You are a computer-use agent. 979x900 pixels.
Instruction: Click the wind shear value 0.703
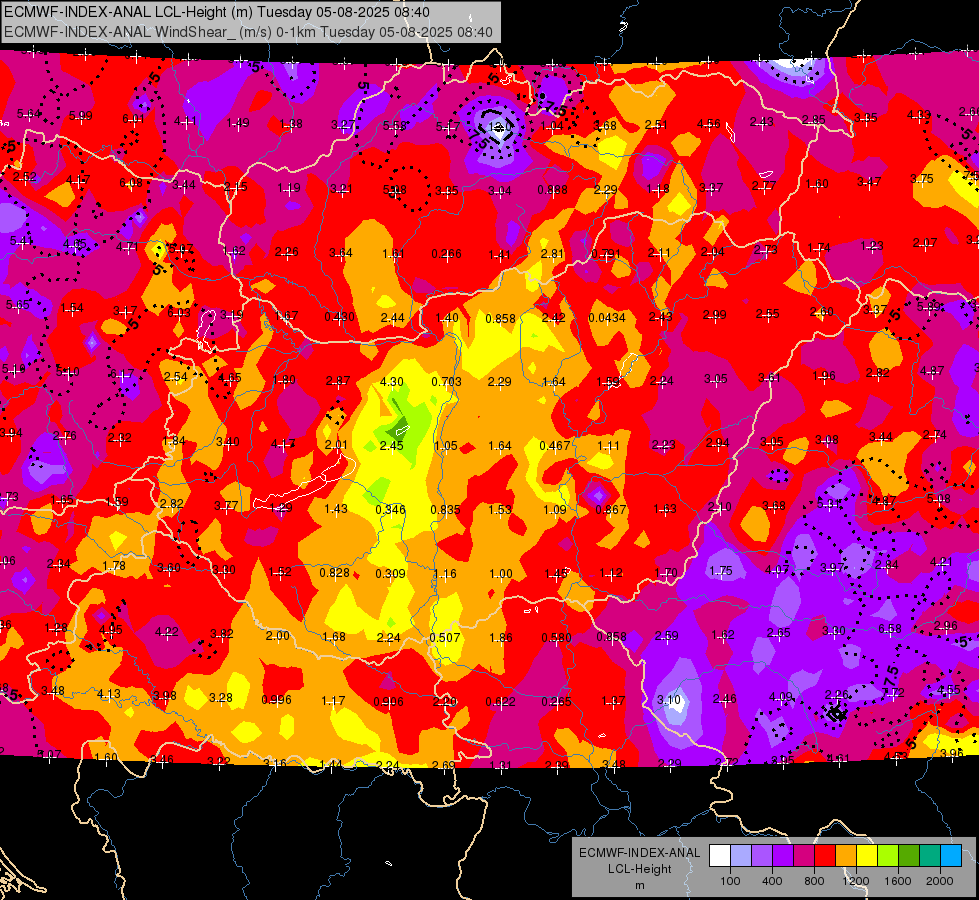(446, 382)
